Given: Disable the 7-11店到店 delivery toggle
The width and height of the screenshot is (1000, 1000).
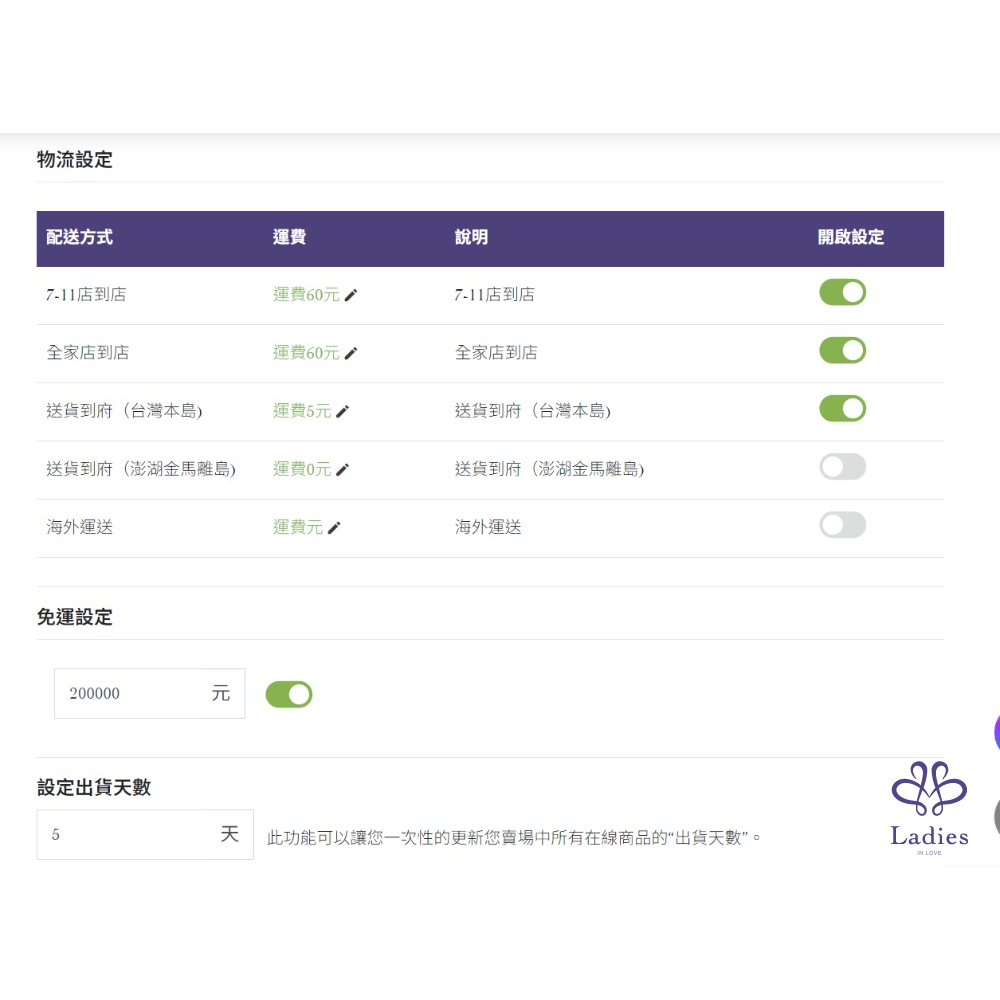Looking at the screenshot, I should 842,293.
